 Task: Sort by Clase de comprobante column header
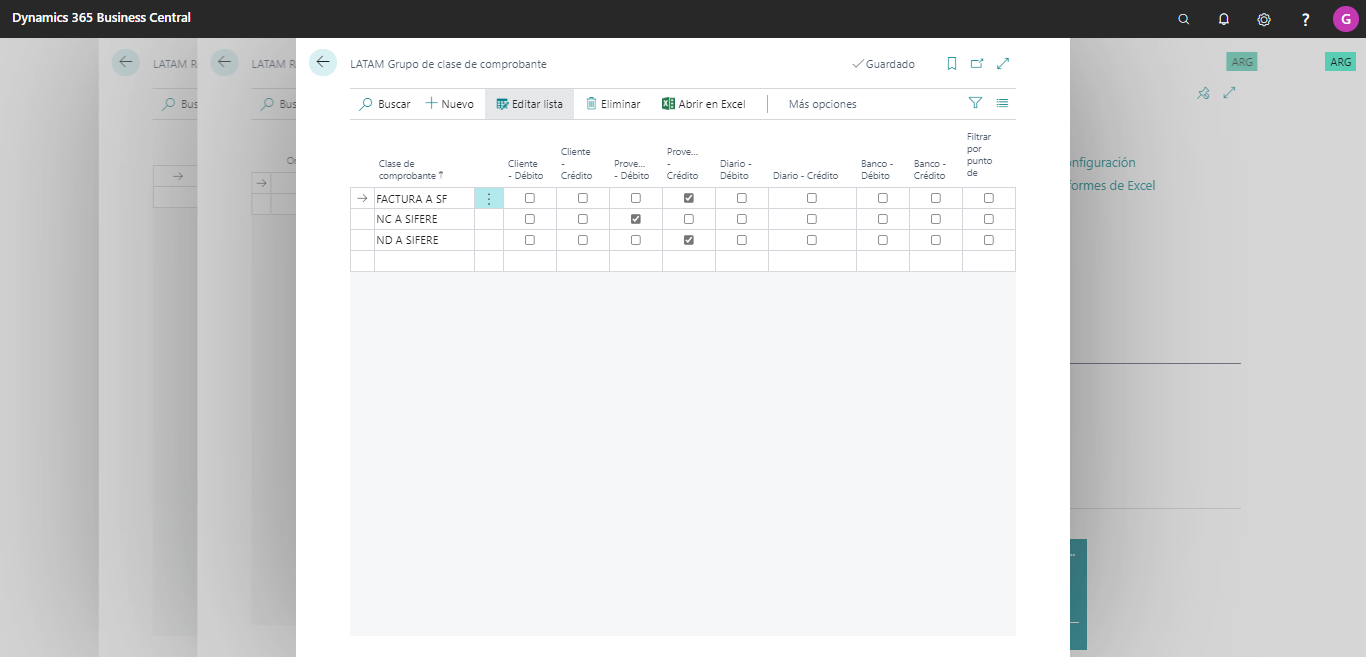410,169
